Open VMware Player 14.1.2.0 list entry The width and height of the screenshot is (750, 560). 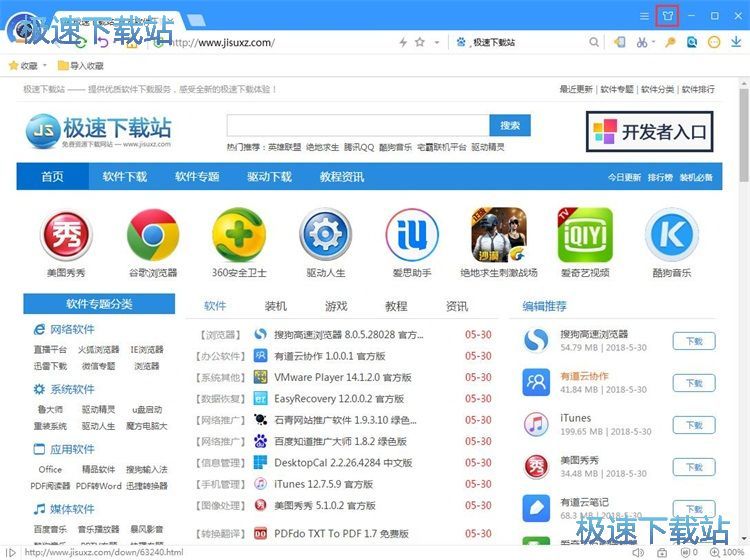click(342, 377)
